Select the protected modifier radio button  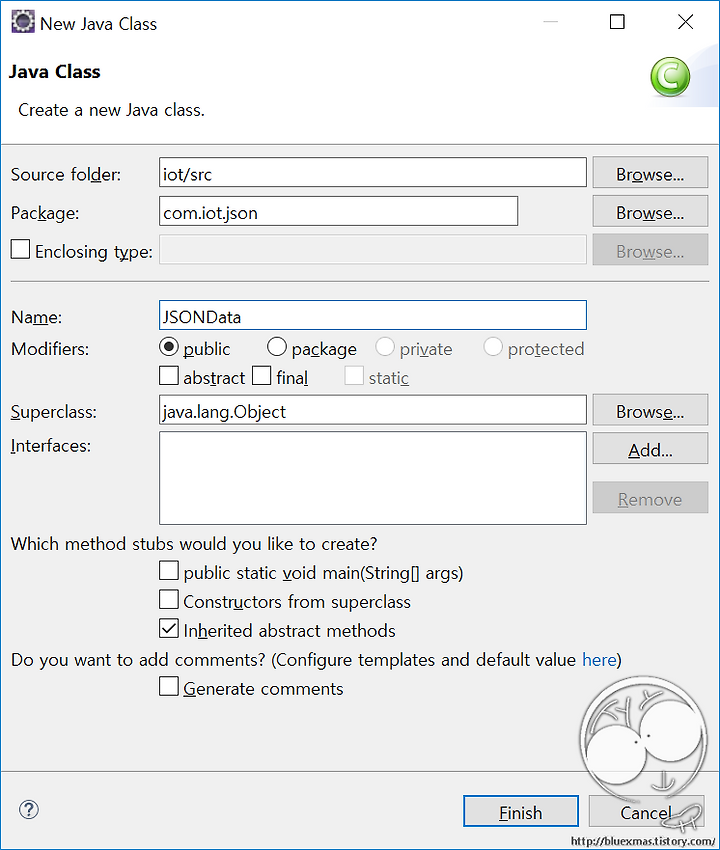(x=493, y=347)
